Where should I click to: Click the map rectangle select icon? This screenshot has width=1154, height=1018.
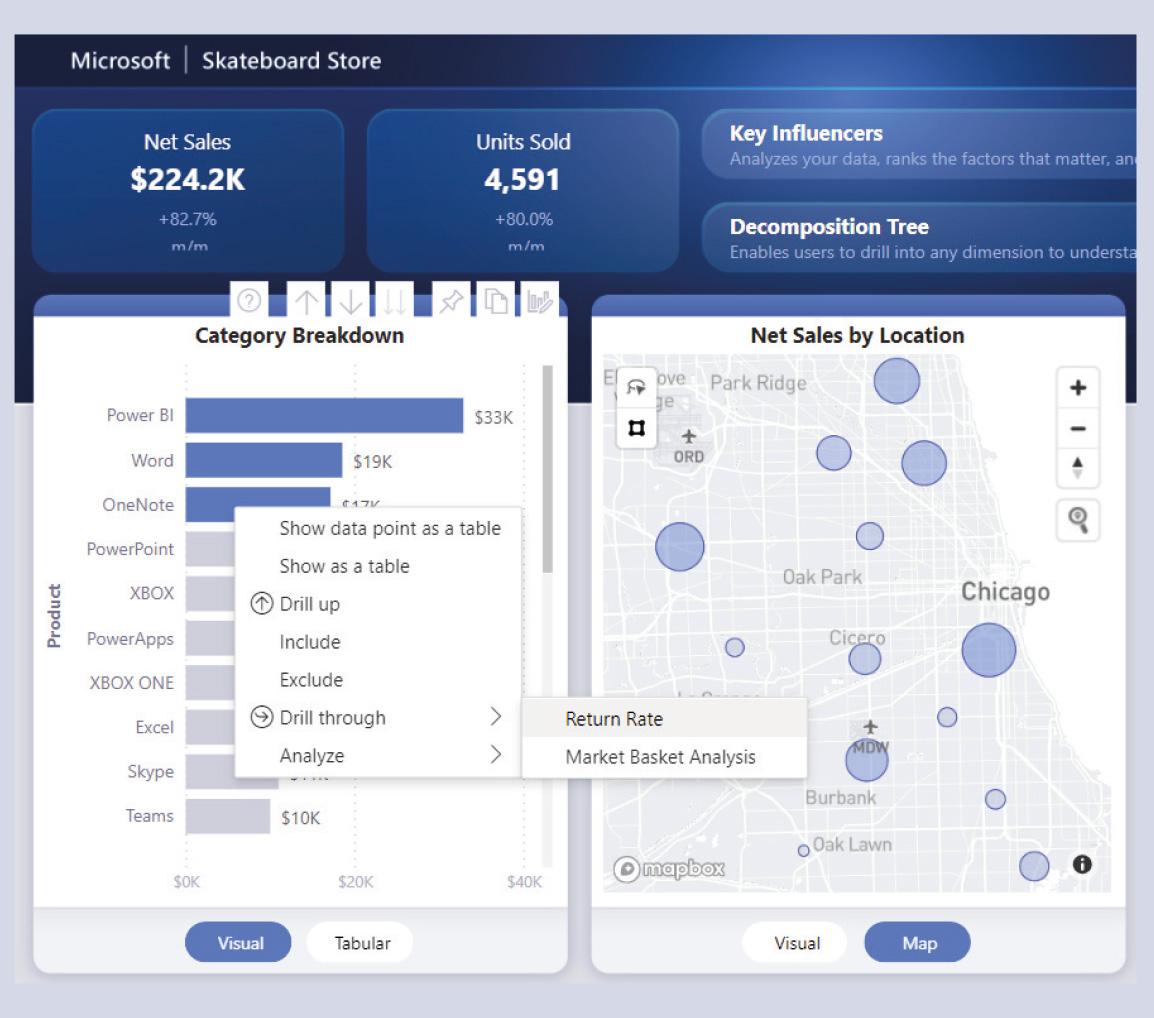[x=636, y=428]
